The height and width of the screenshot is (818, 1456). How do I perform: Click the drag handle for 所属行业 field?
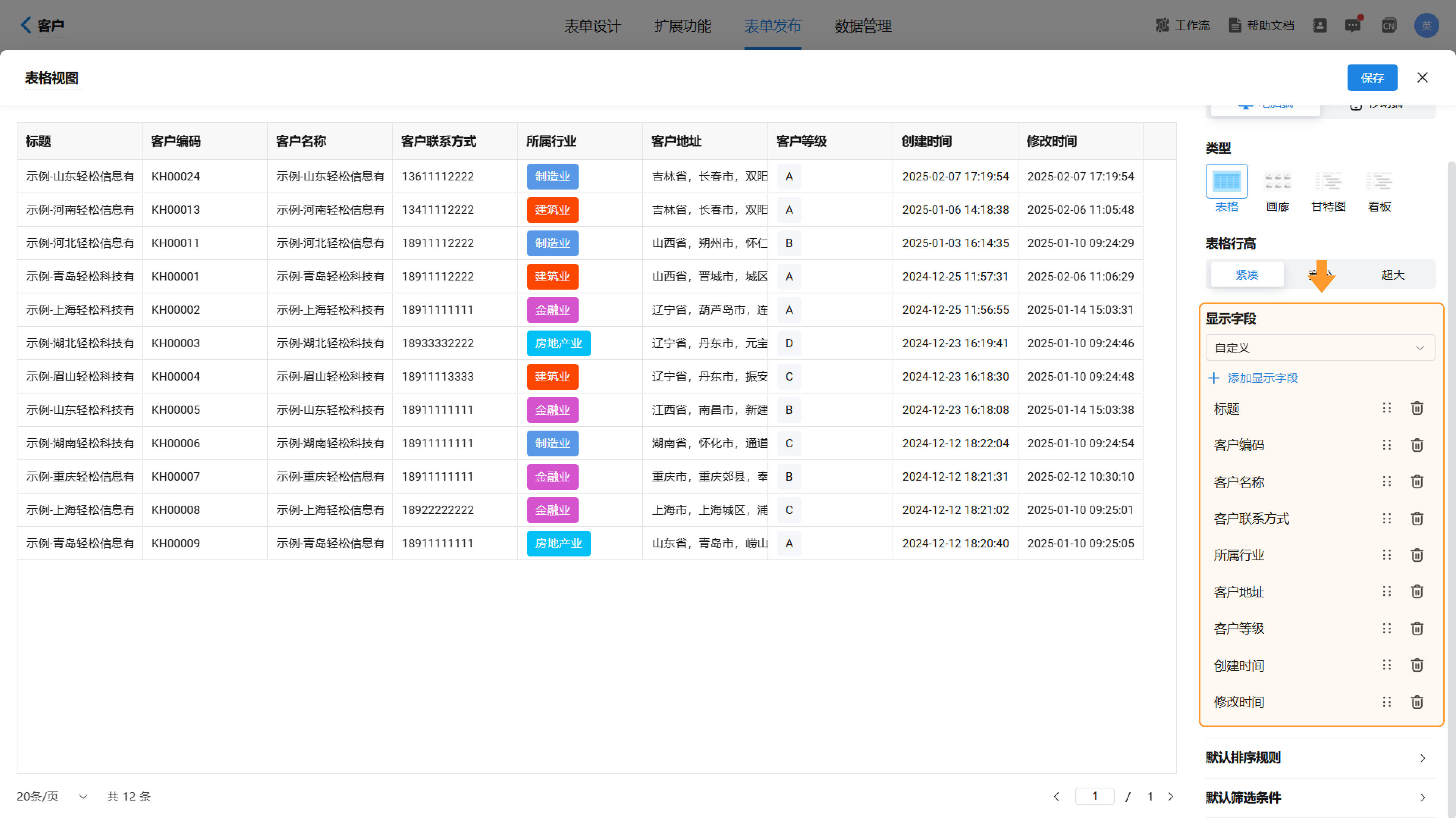coord(1387,555)
